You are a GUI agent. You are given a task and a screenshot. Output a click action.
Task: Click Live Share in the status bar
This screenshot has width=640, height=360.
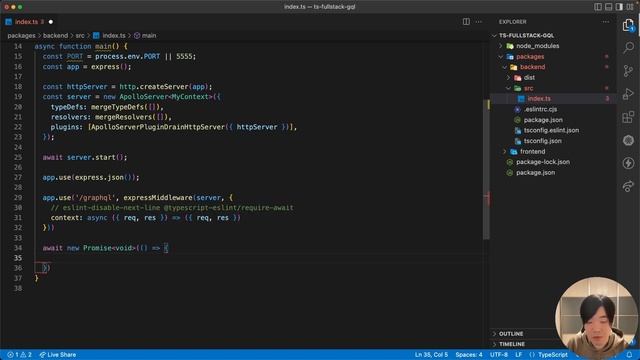coord(58,355)
